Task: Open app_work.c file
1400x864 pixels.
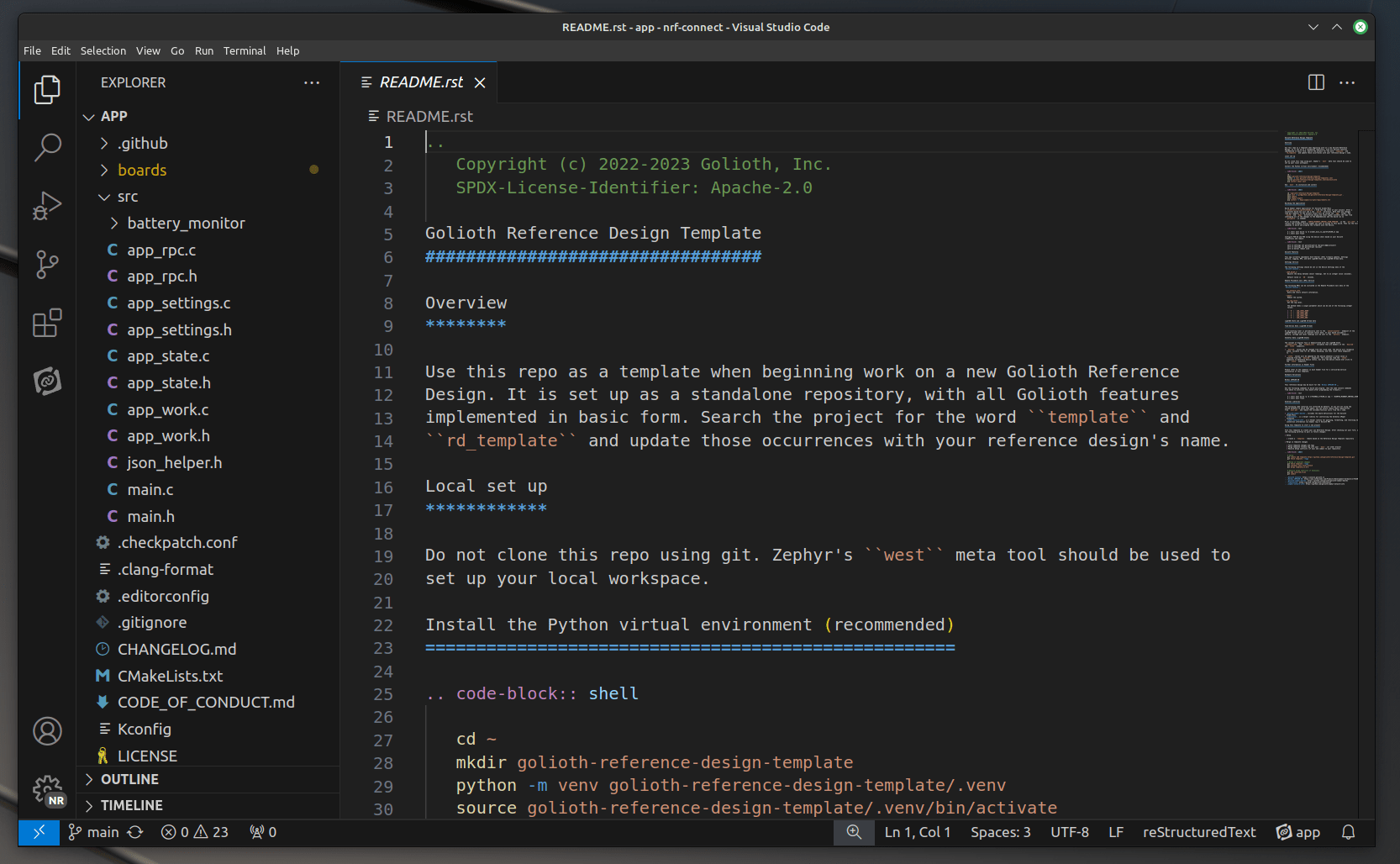Action: [x=208, y=409]
